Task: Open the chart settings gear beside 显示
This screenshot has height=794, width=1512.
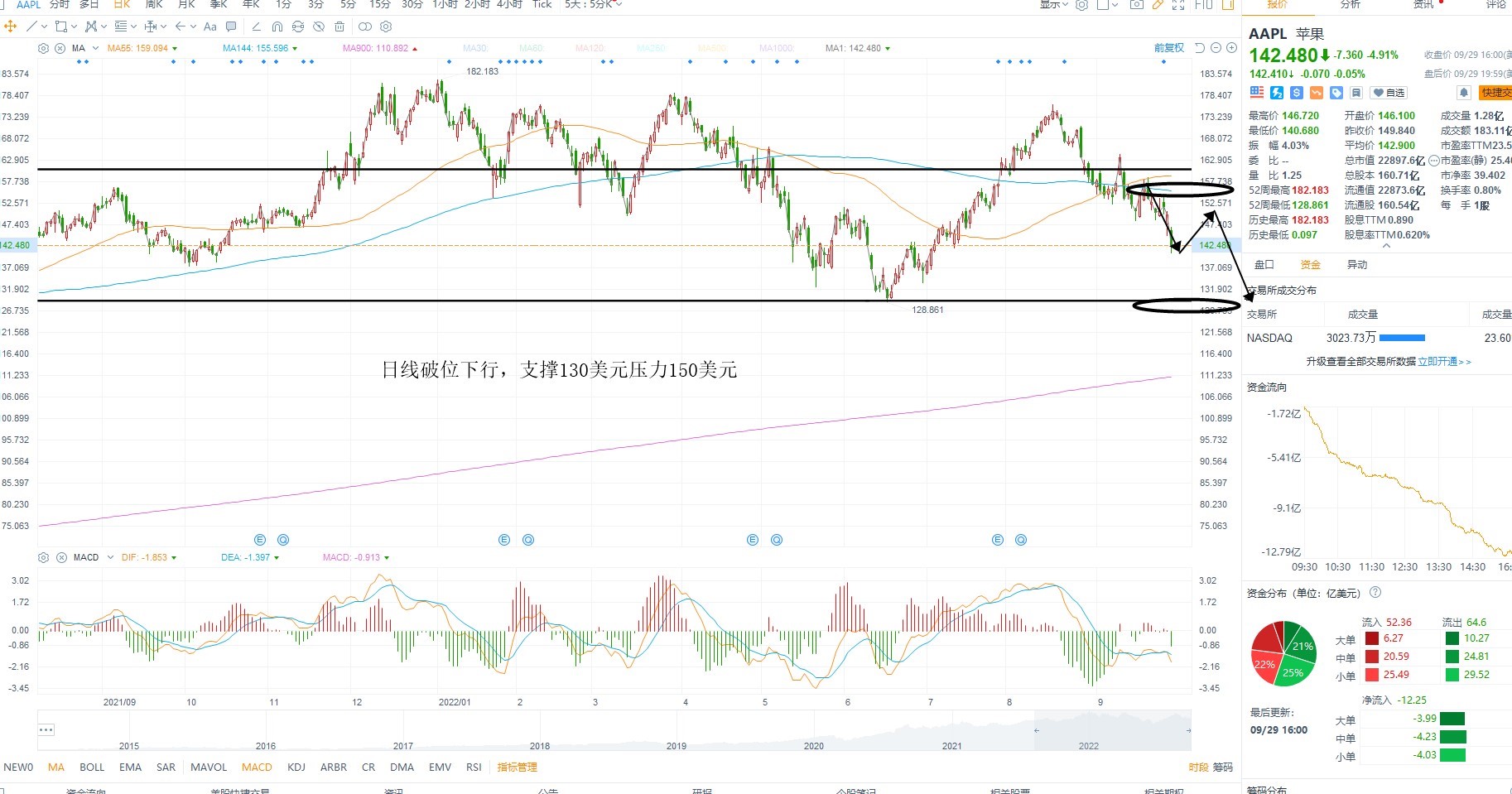Action: point(1081,4)
